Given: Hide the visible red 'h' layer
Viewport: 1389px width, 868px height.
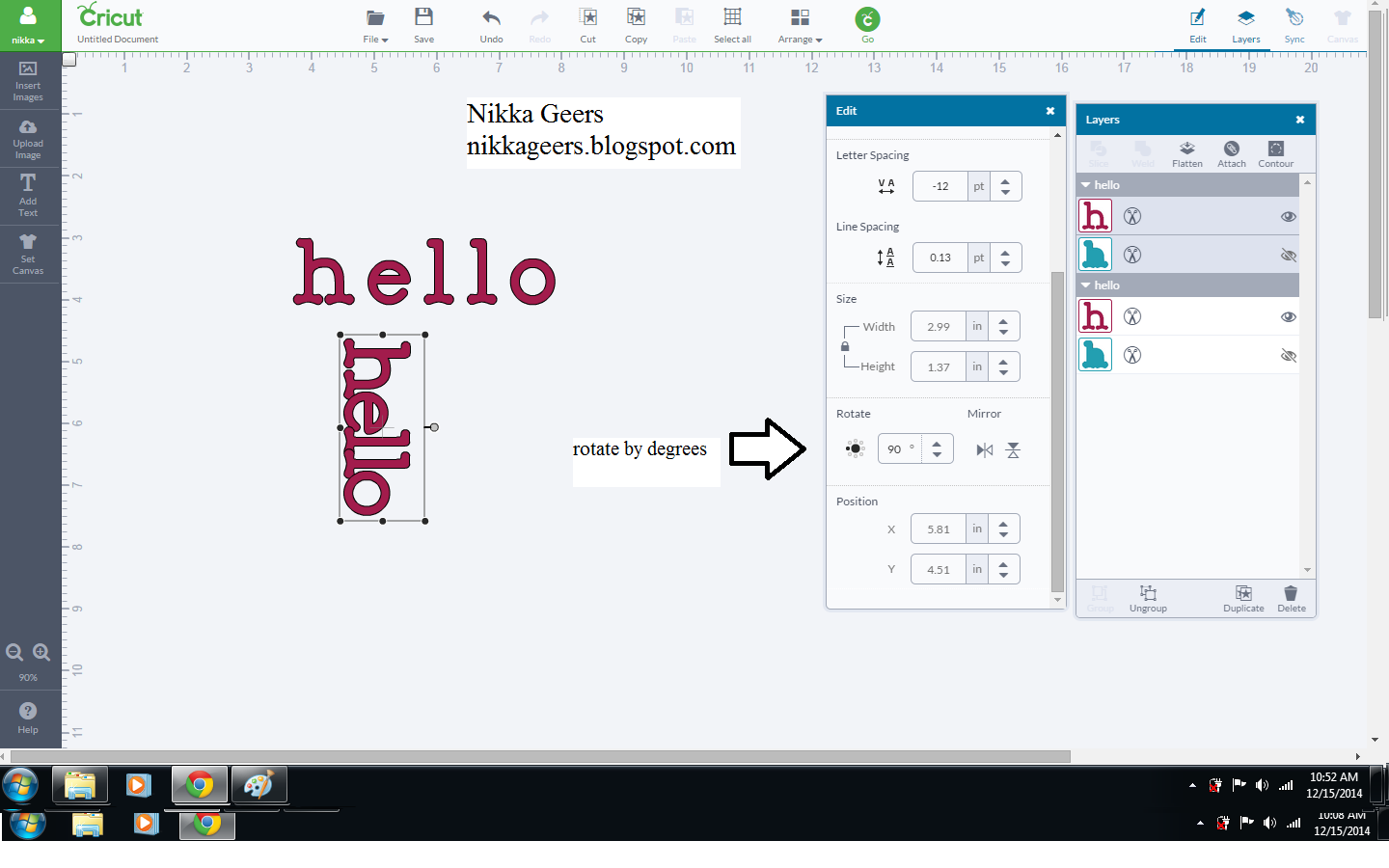Looking at the screenshot, I should 1289,216.
